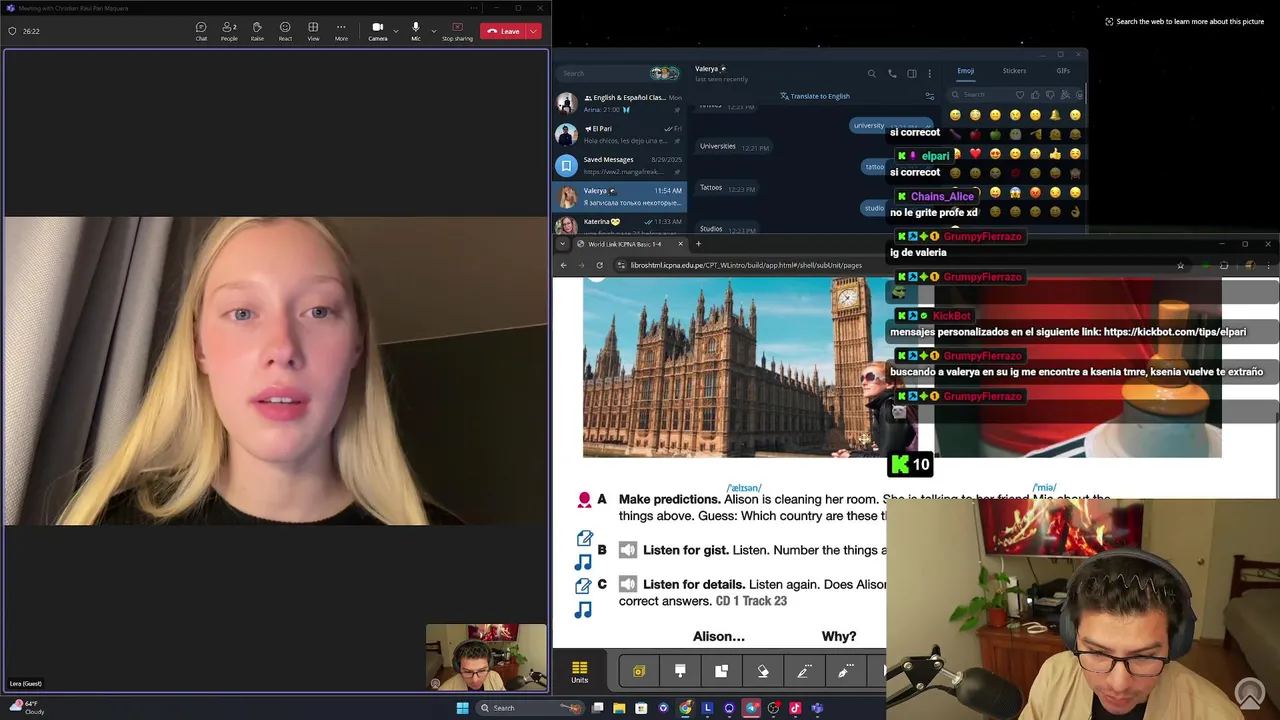Screen dimensions: 1280x720
Task: Switch to the GIFs tab
Action: tap(1063, 71)
